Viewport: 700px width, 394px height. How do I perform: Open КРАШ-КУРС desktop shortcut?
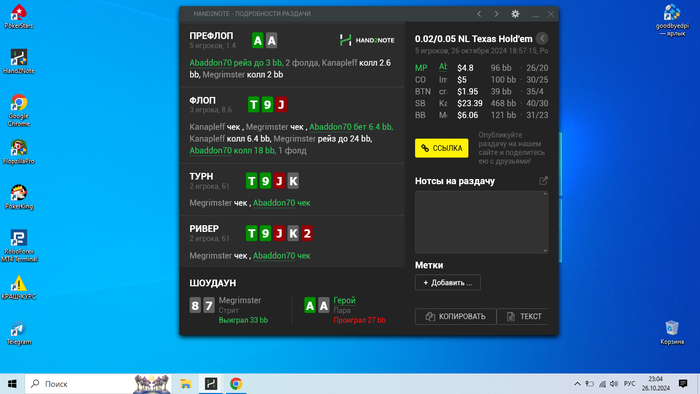click(19, 287)
